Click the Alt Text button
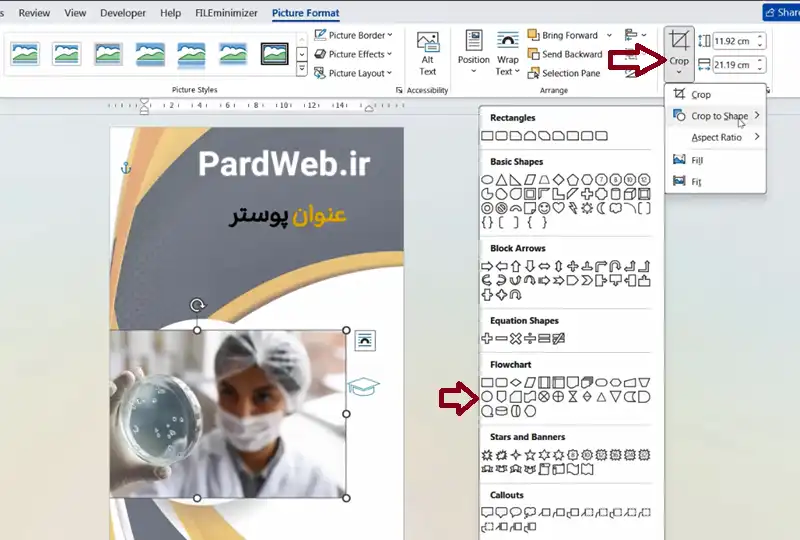The width and height of the screenshot is (800, 540). coord(428,54)
